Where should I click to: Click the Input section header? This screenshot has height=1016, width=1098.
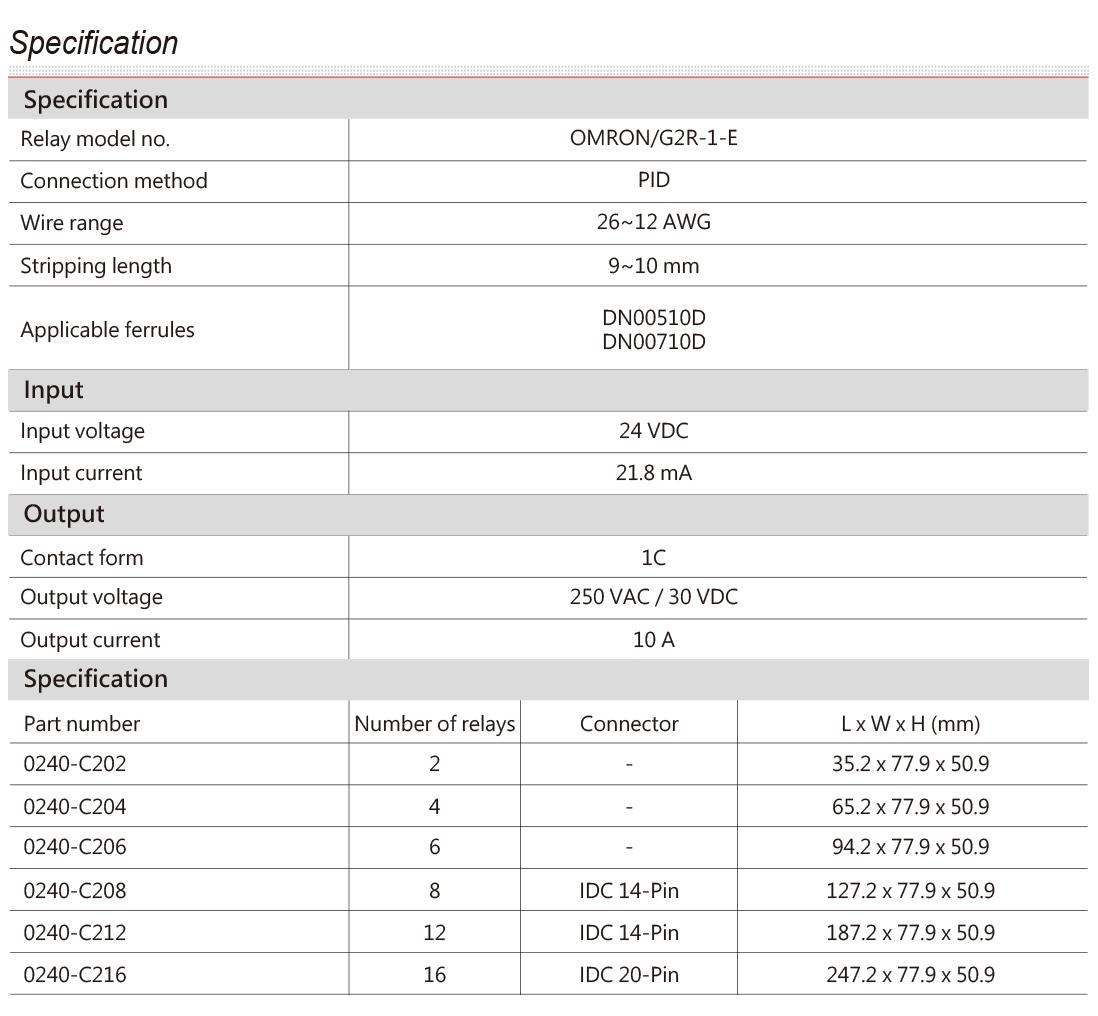point(55,391)
